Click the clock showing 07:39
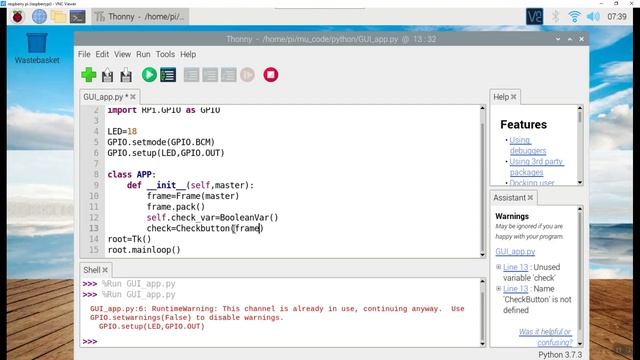 click(x=617, y=17)
